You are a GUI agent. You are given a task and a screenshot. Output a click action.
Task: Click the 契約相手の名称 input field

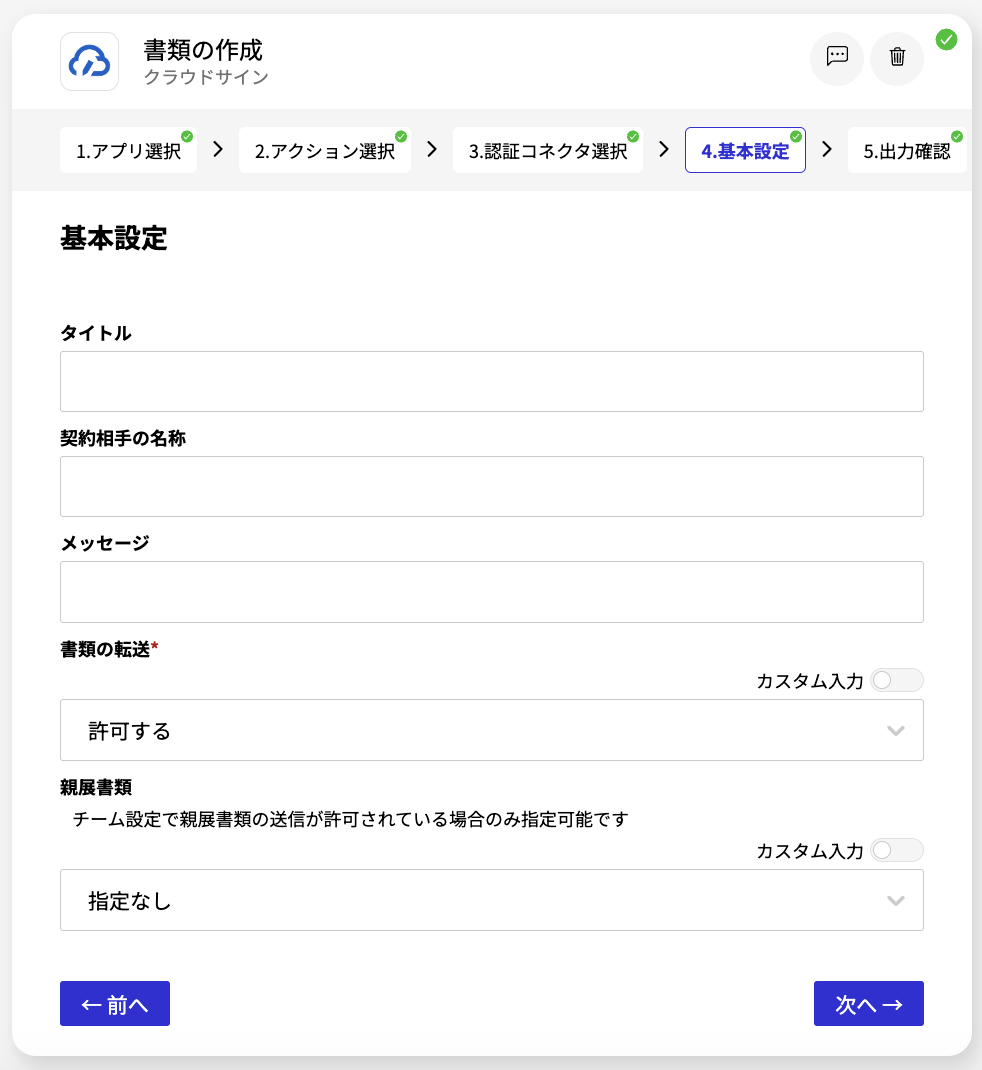coord(492,487)
